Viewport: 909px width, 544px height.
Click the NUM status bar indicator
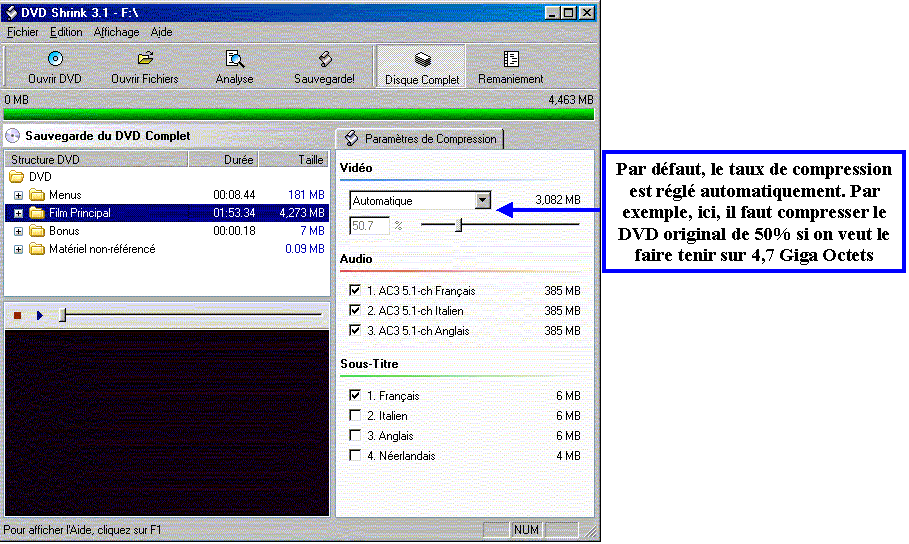tap(526, 530)
